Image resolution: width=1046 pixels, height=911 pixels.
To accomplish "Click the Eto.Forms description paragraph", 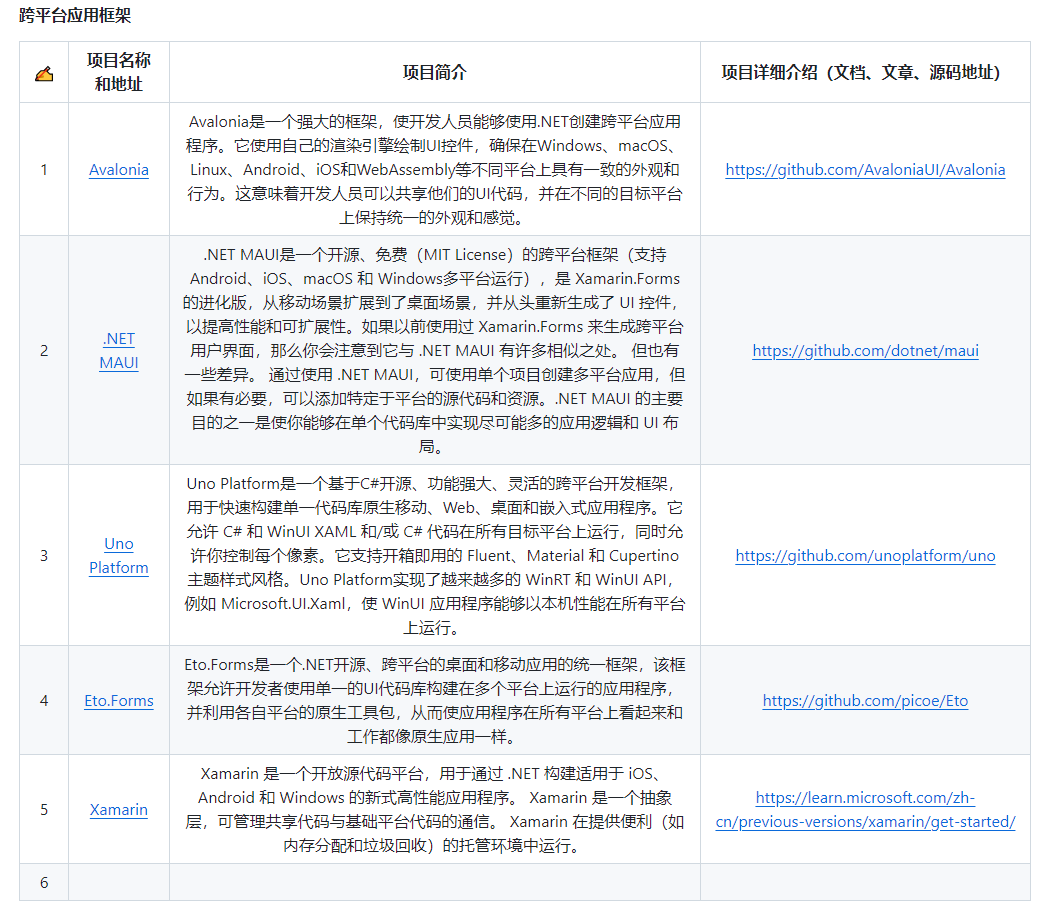I will 434,700.
